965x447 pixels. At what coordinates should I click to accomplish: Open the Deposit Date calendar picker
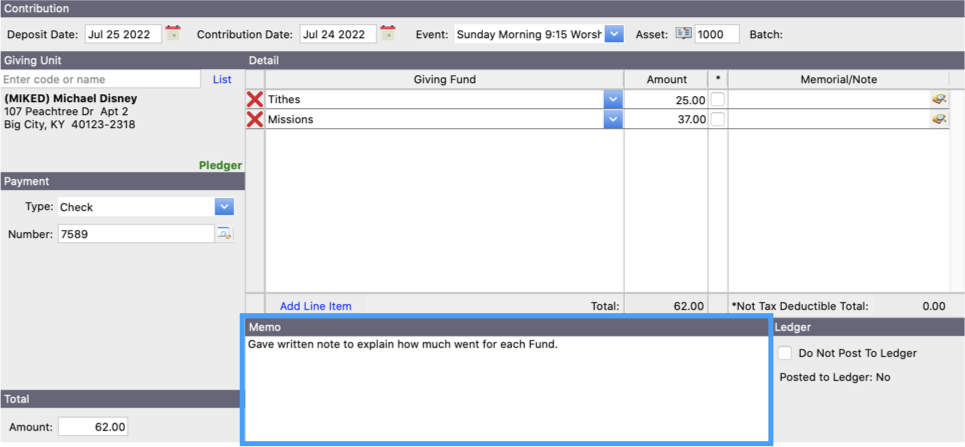point(173,34)
